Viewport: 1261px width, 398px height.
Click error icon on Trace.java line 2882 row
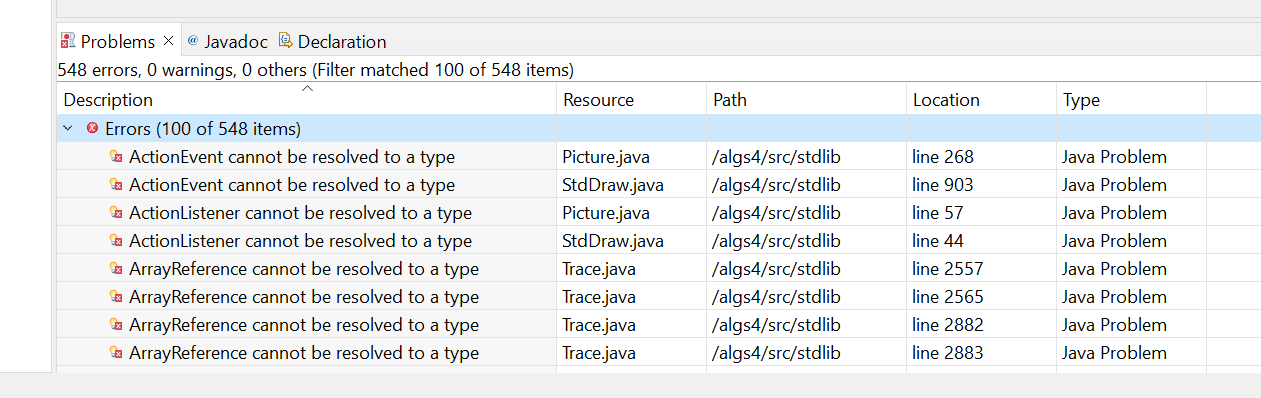pyautogui.click(x=116, y=325)
